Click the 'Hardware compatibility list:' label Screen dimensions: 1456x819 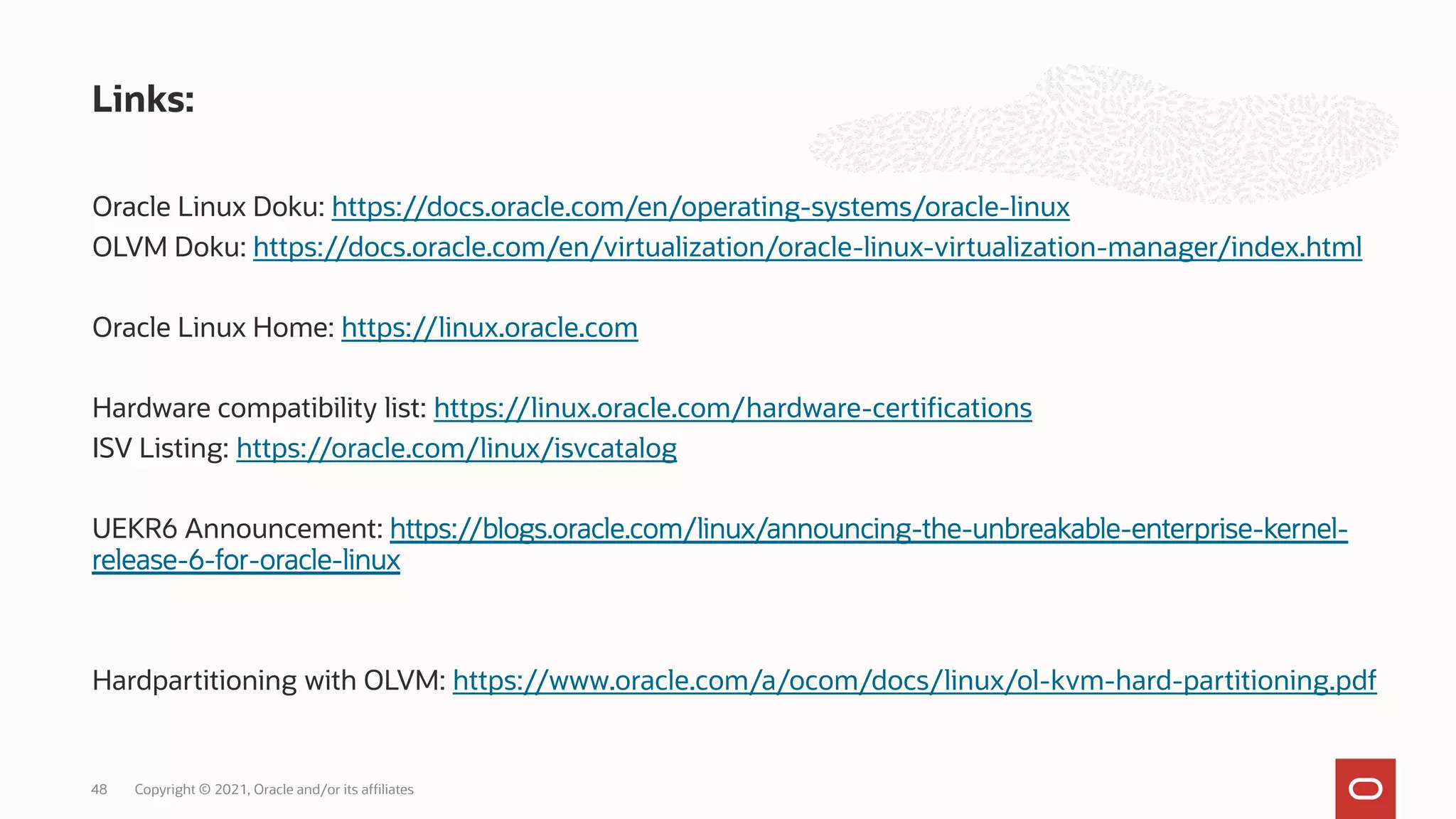pyautogui.click(x=259, y=408)
